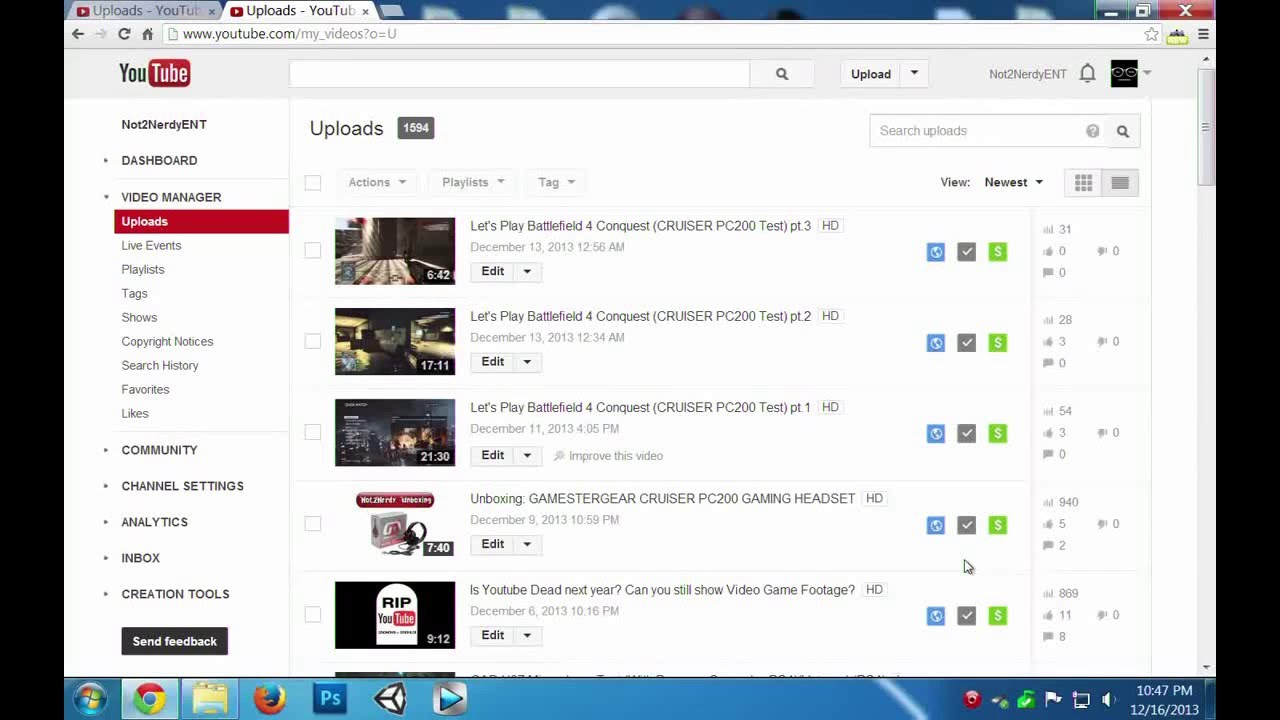Expand the COMMUNITY sidebar section

click(x=159, y=451)
